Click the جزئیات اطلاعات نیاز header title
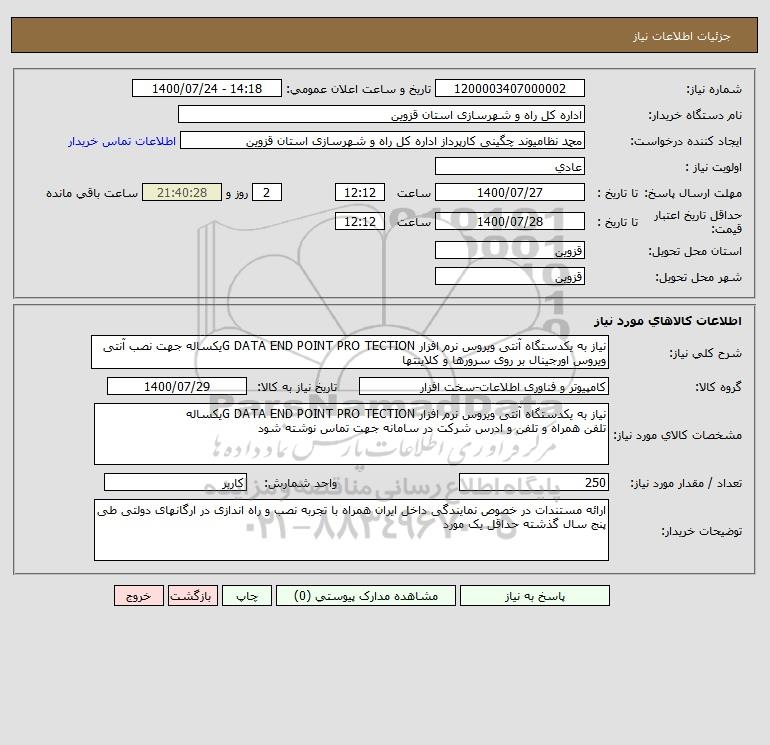770x745 pixels. coord(682,36)
